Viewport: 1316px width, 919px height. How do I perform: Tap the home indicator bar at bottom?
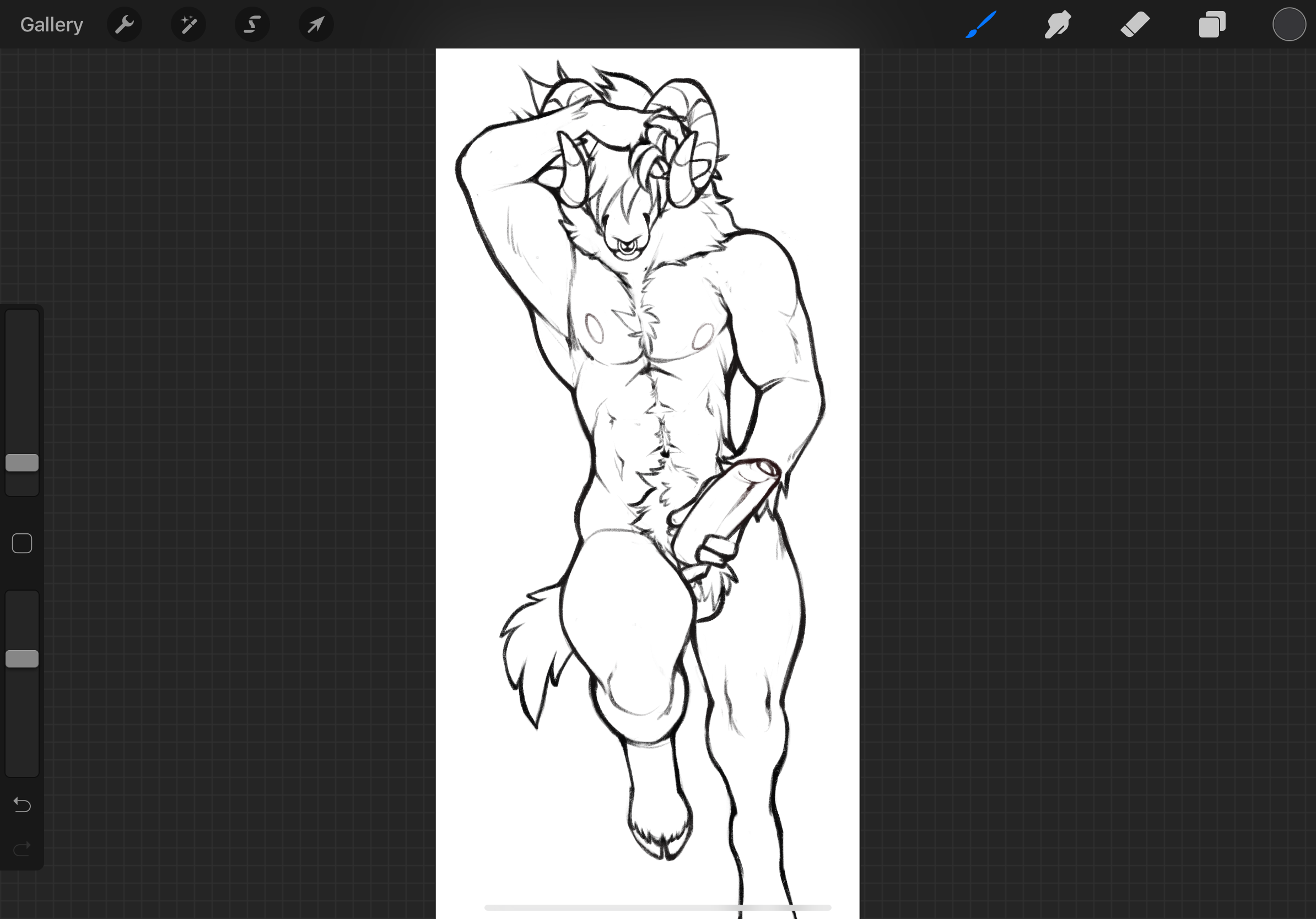click(657, 907)
